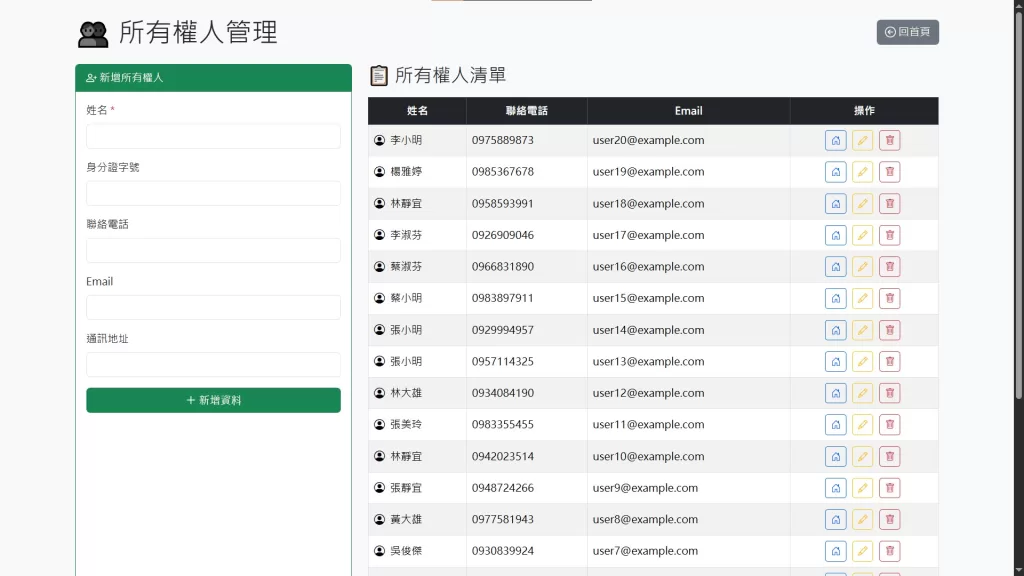
Task: Open the house icon for user16@example.com
Action: click(x=835, y=267)
